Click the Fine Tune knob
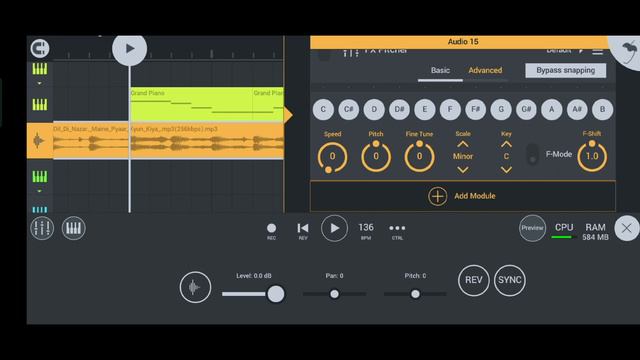 pyautogui.click(x=419, y=156)
